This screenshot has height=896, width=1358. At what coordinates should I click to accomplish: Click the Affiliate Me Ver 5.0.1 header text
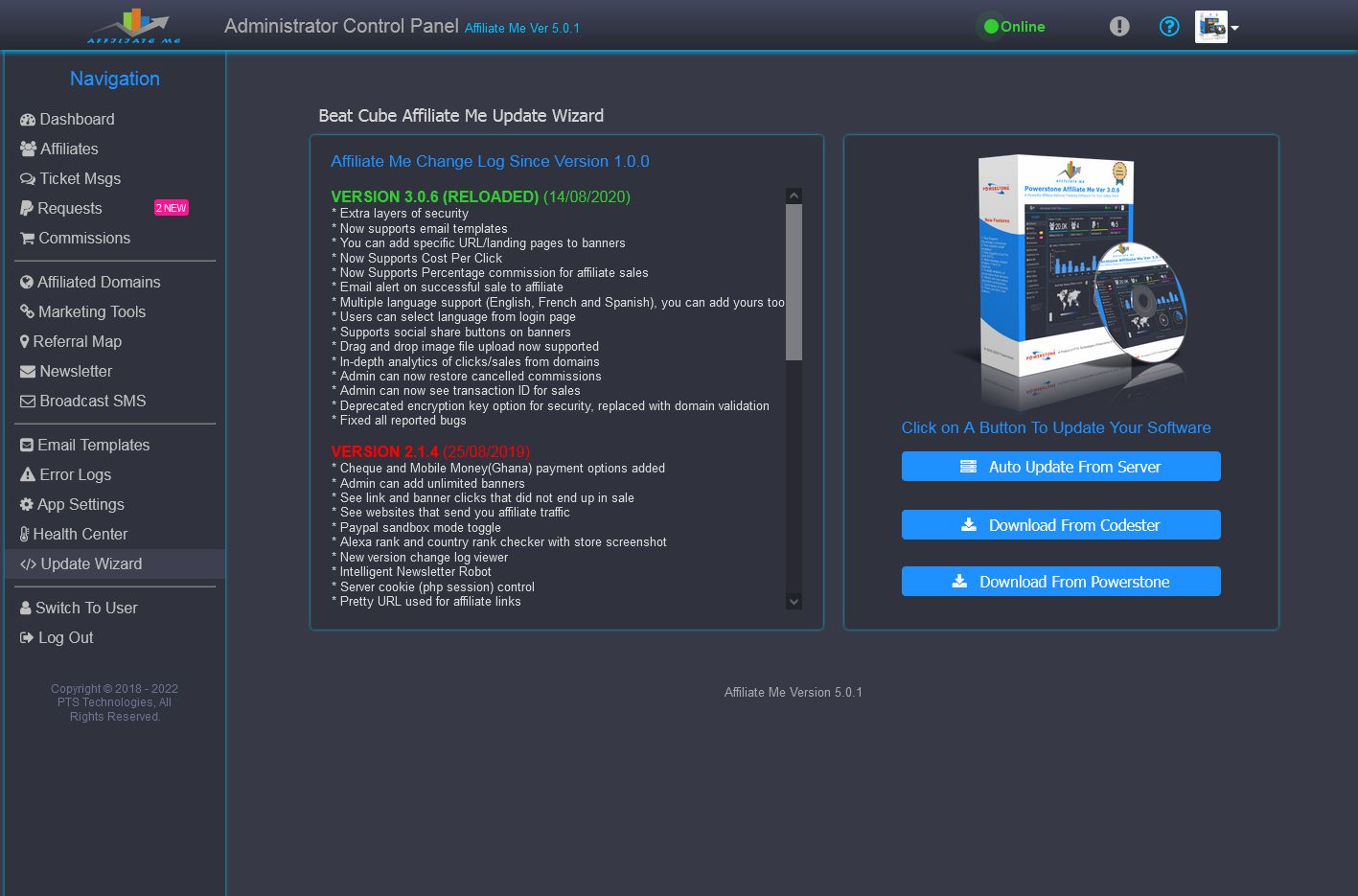point(522,29)
